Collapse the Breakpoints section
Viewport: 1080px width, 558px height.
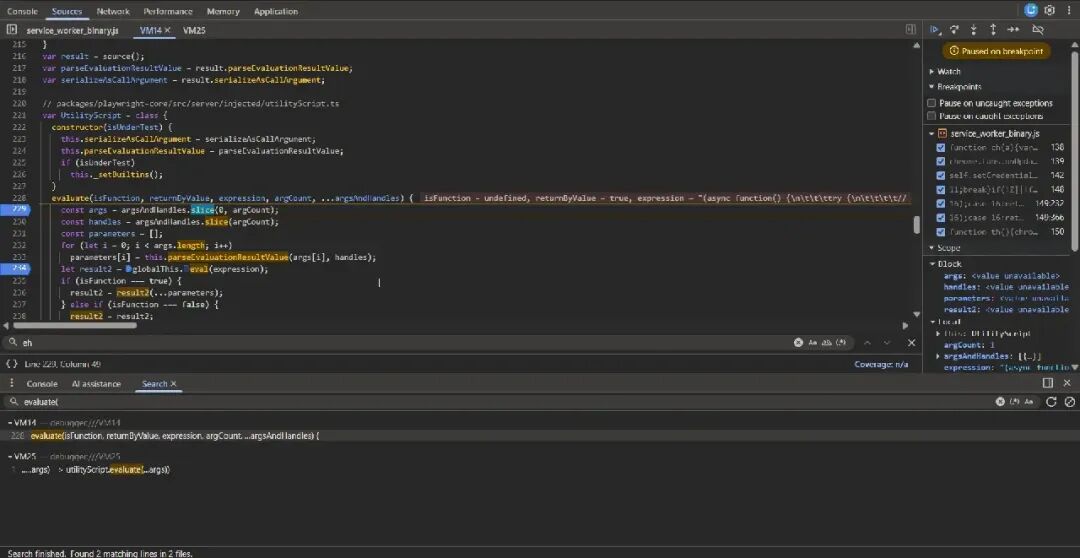click(x=932, y=87)
